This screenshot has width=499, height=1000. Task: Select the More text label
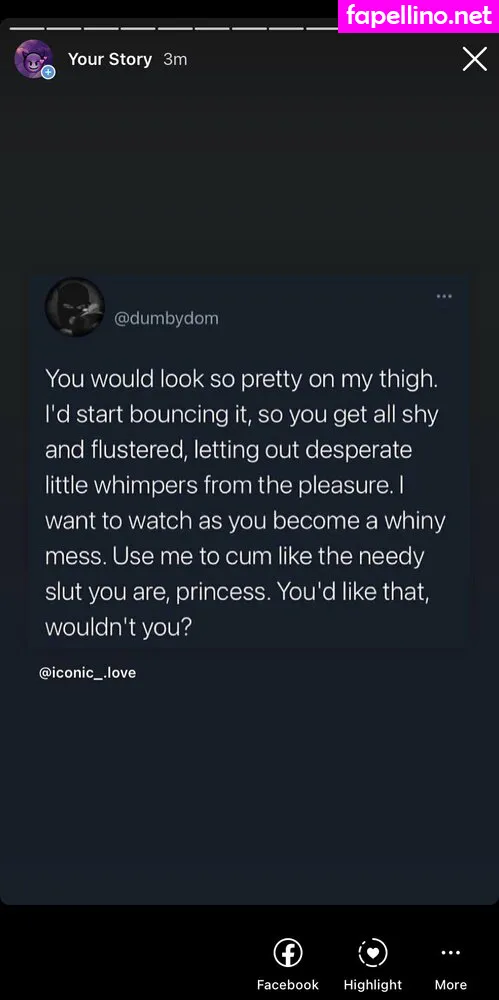pyautogui.click(x=451, y=985)
